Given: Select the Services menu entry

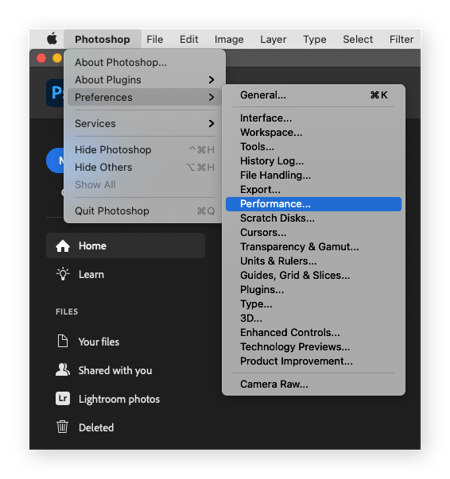Looking at the screenshot, I should [x=144, y=123].
